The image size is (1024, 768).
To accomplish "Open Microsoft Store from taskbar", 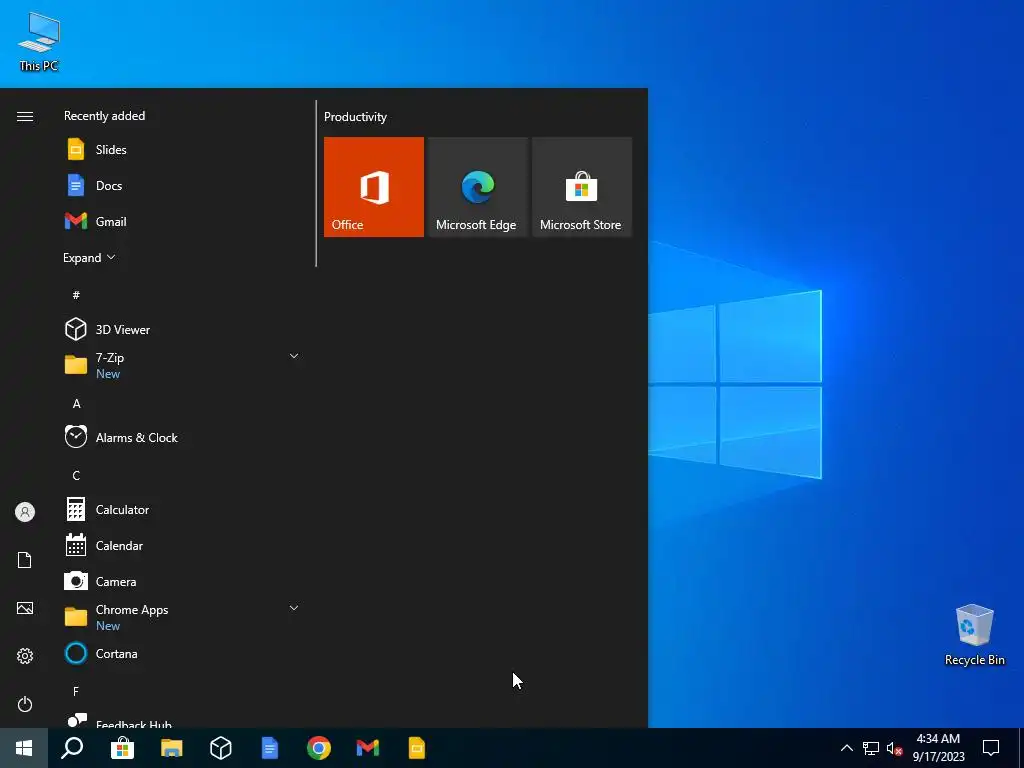I will point(122,748).
